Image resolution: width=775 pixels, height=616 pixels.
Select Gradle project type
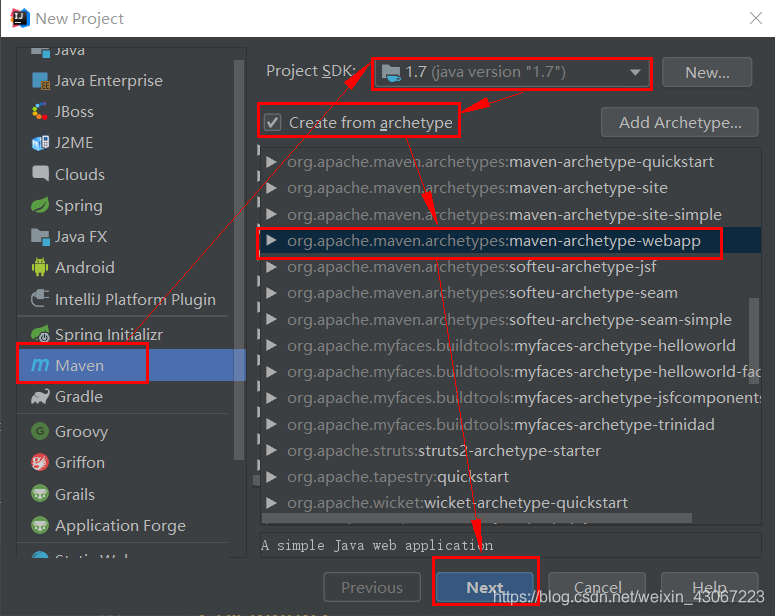tap(125, 396)
